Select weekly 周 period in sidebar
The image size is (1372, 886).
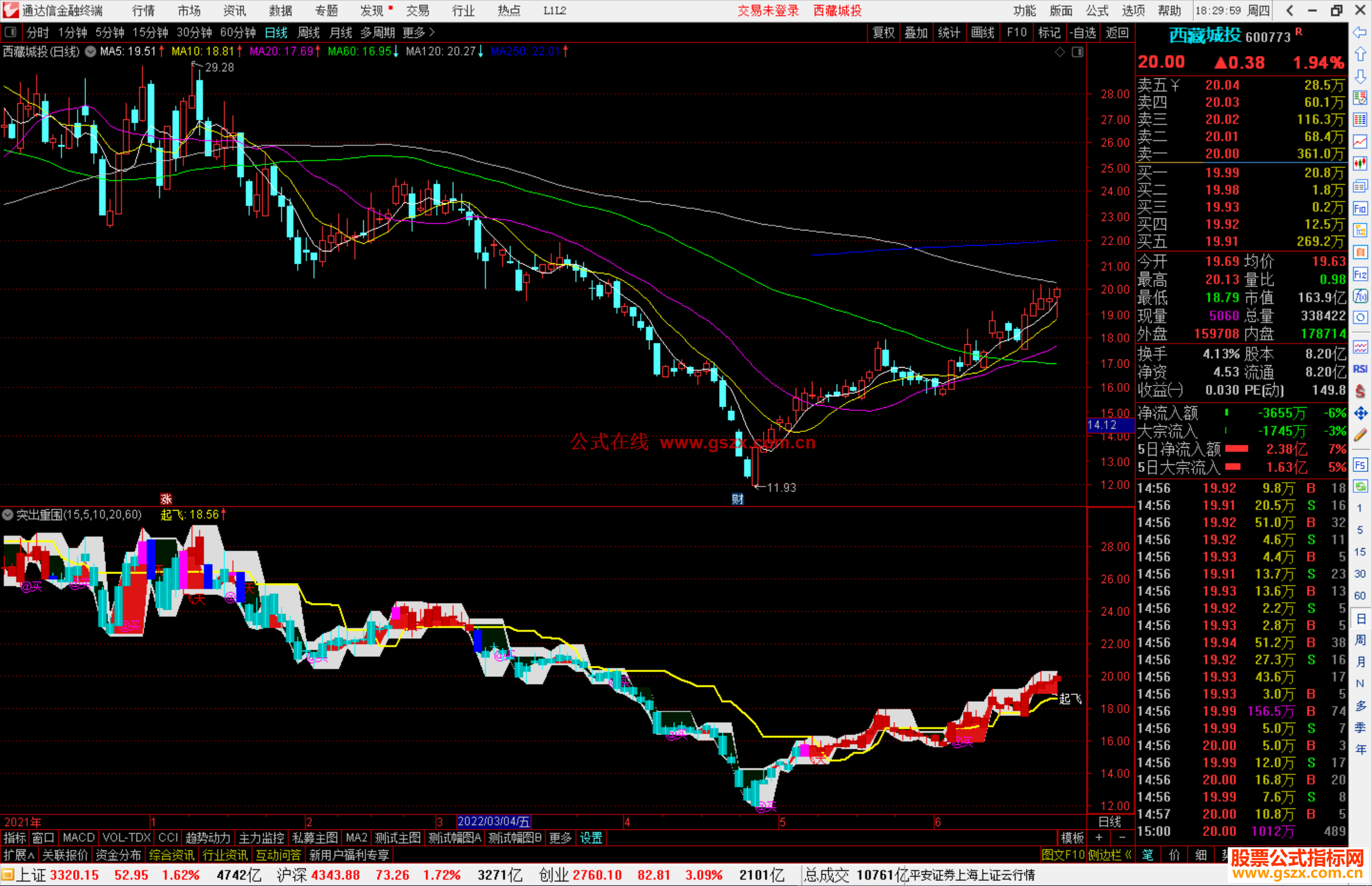pyautogui.click(x=1360, y=640)
